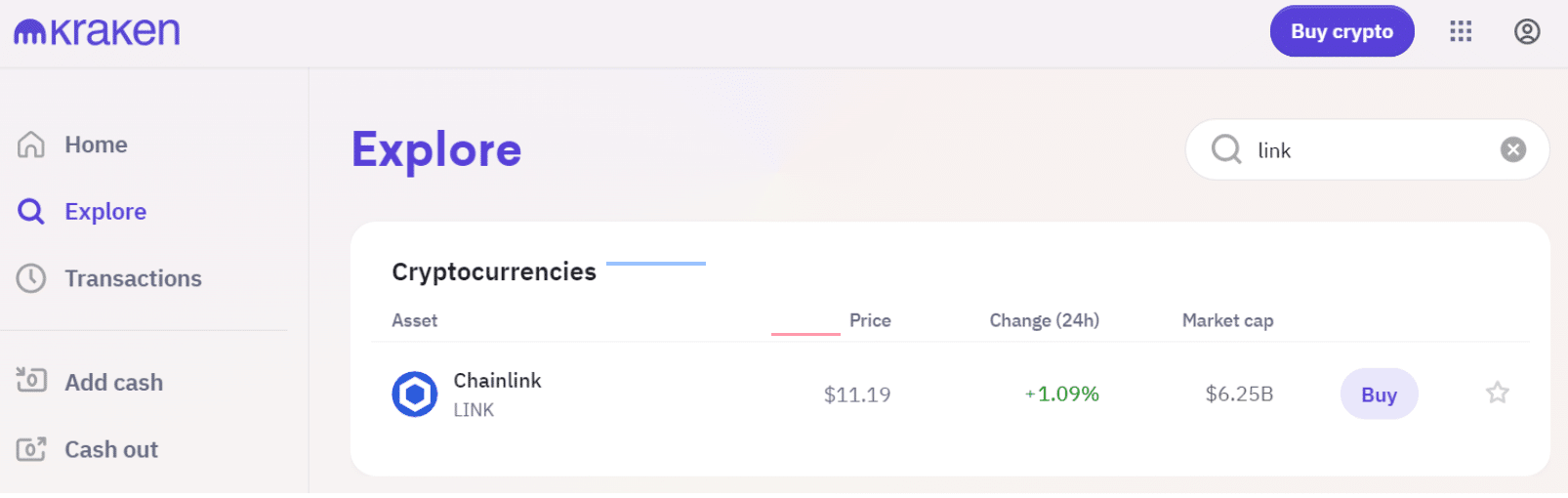Click the Chainlink hexagon logo

point(415,394)
